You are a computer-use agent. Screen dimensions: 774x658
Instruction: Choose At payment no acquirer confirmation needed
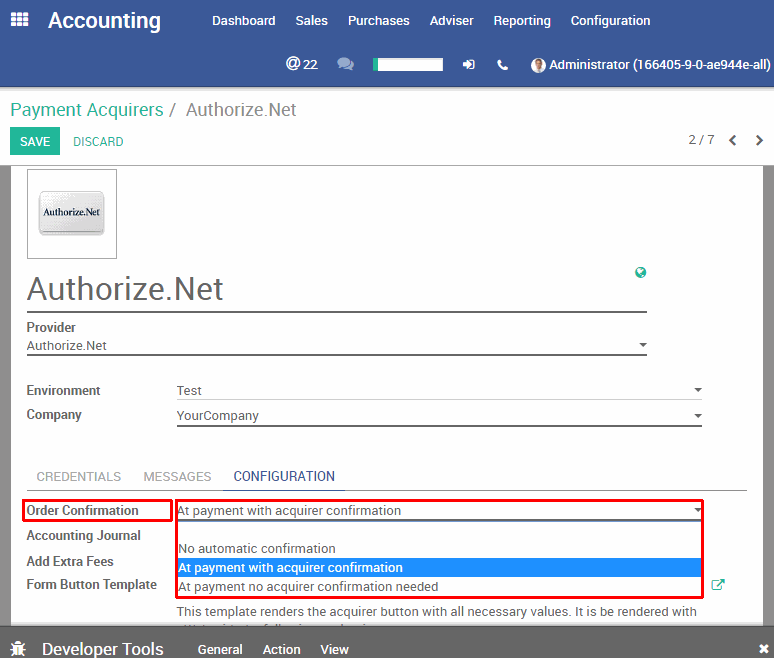click(439, 586)
